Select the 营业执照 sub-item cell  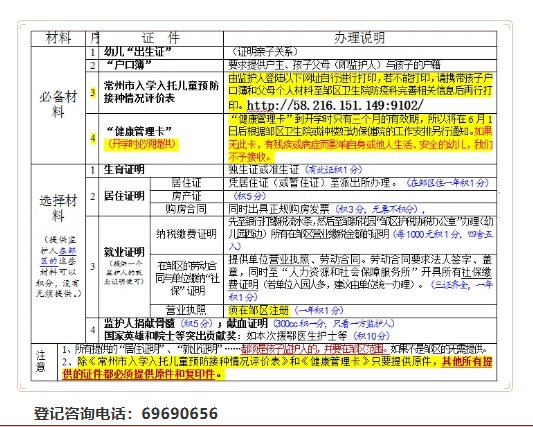(x=186, y=310)
